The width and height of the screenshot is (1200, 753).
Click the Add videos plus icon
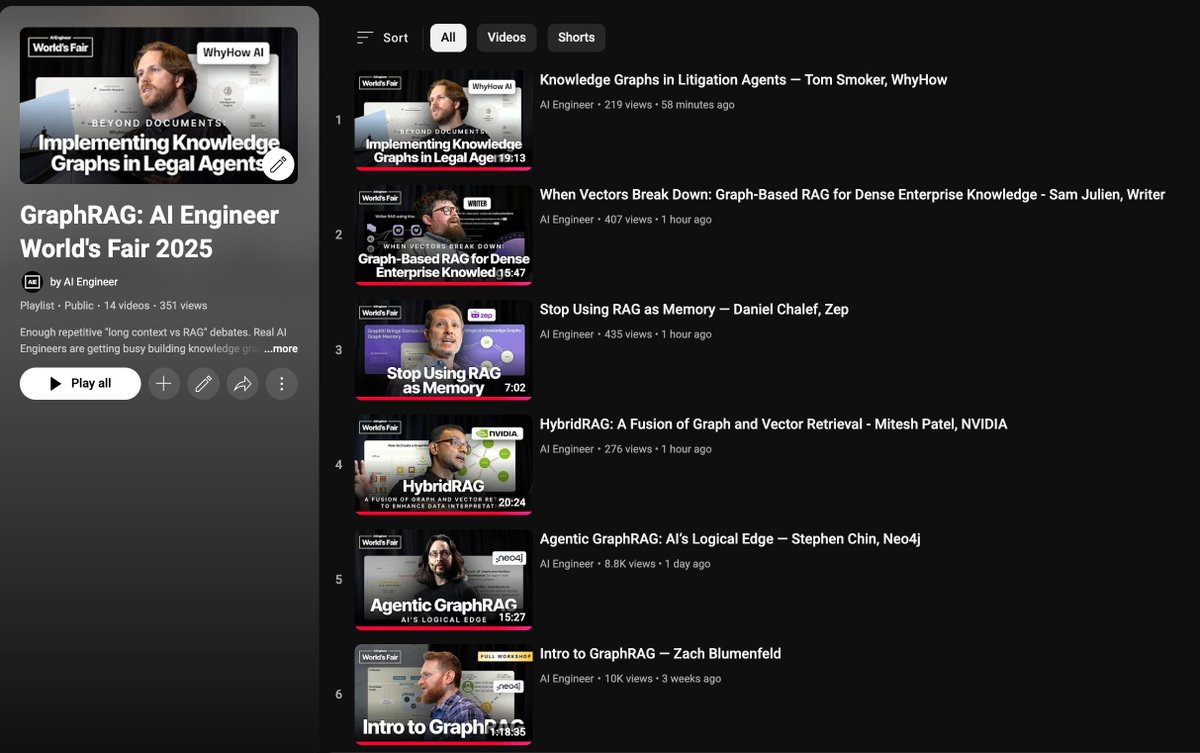pos(164,383)
